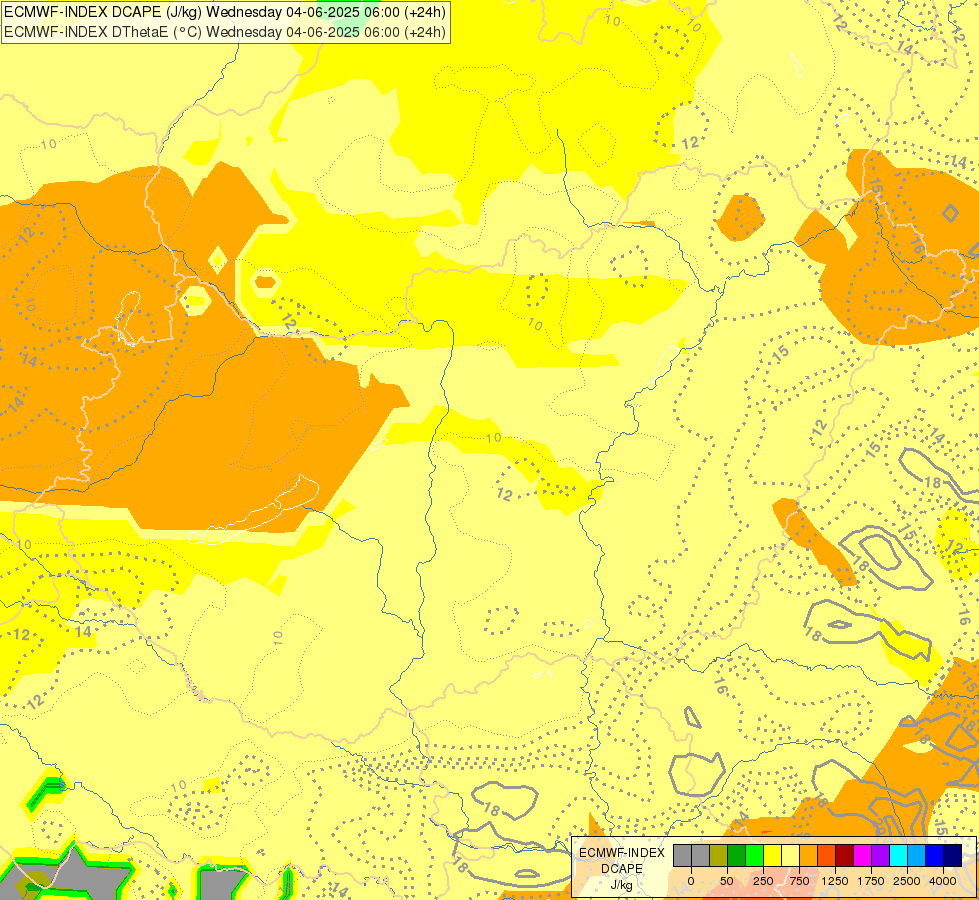The image size is (979, 900).
Task: Click the legend value 4000
Action: point(943,881)
